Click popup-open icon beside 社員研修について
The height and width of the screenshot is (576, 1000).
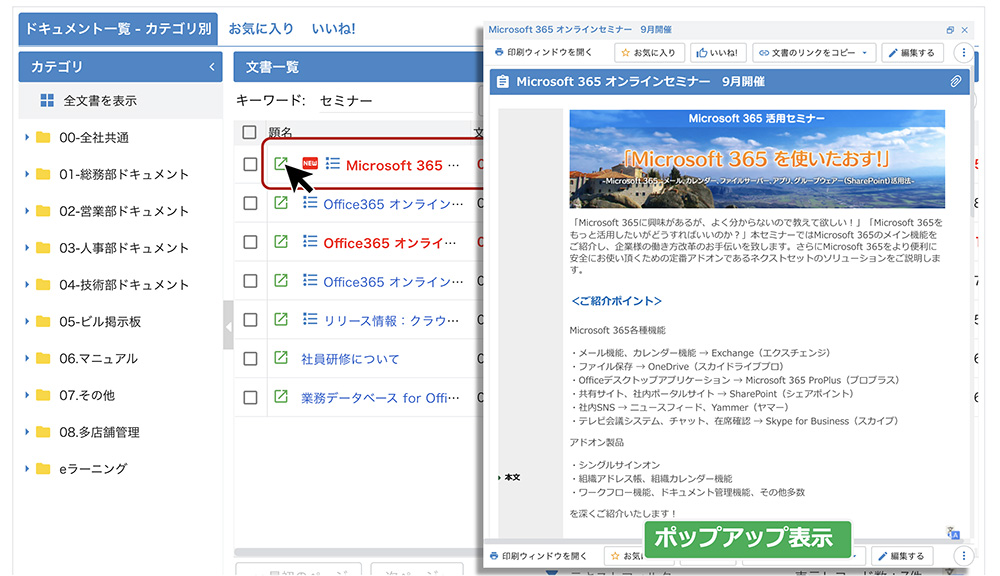click(x=281, y=358)
